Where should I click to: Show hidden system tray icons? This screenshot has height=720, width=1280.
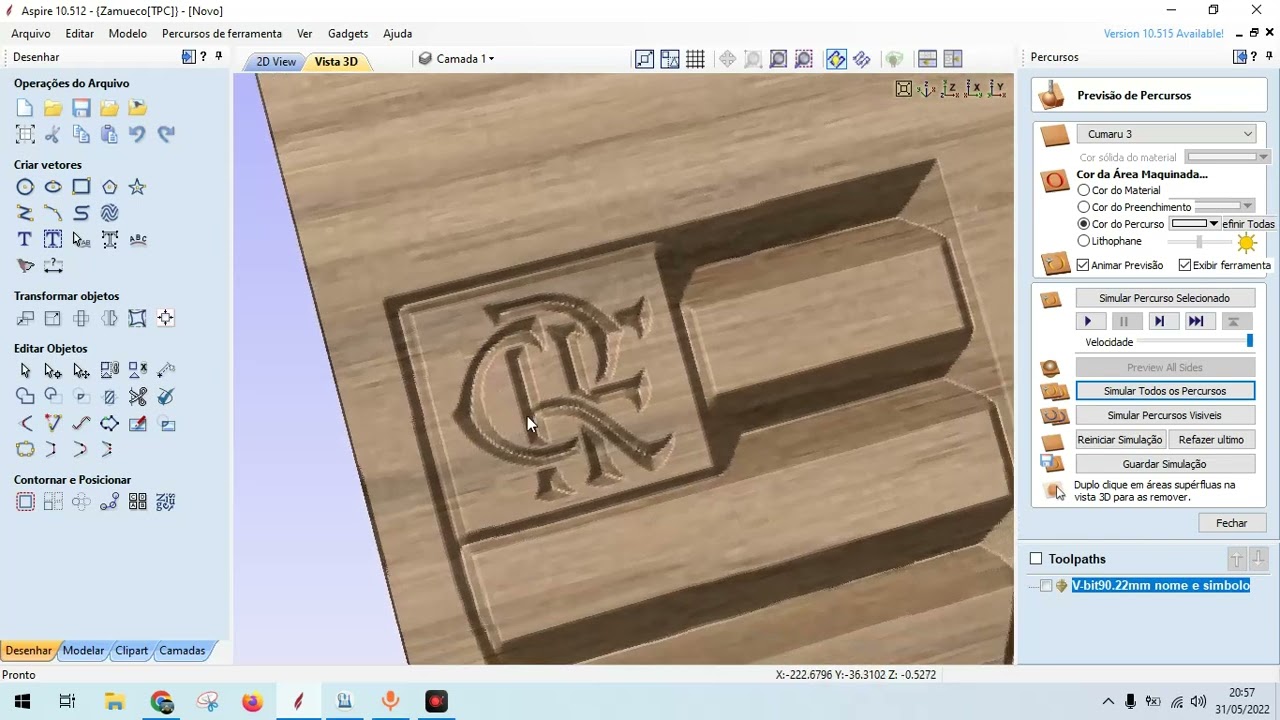(x=1108, y=701)
